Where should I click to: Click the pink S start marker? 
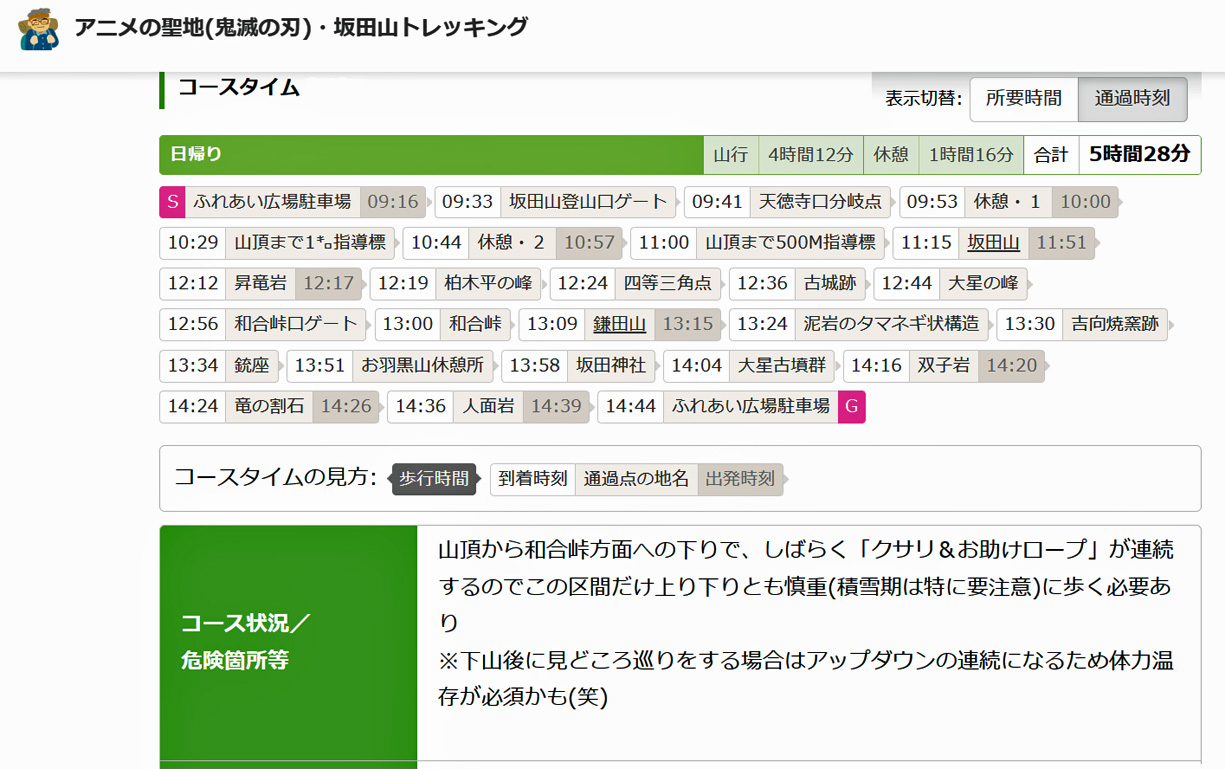pyautogui.click(x=172, y=202)
